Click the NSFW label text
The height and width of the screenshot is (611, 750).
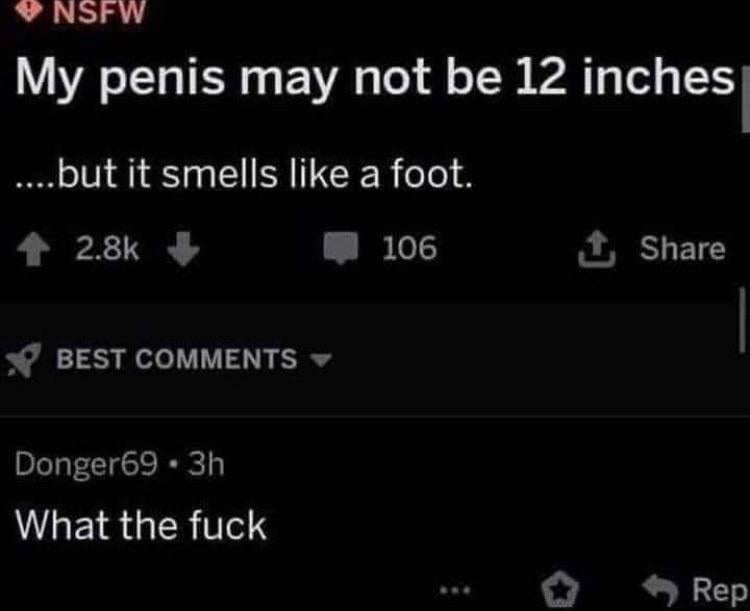point(99,14)
